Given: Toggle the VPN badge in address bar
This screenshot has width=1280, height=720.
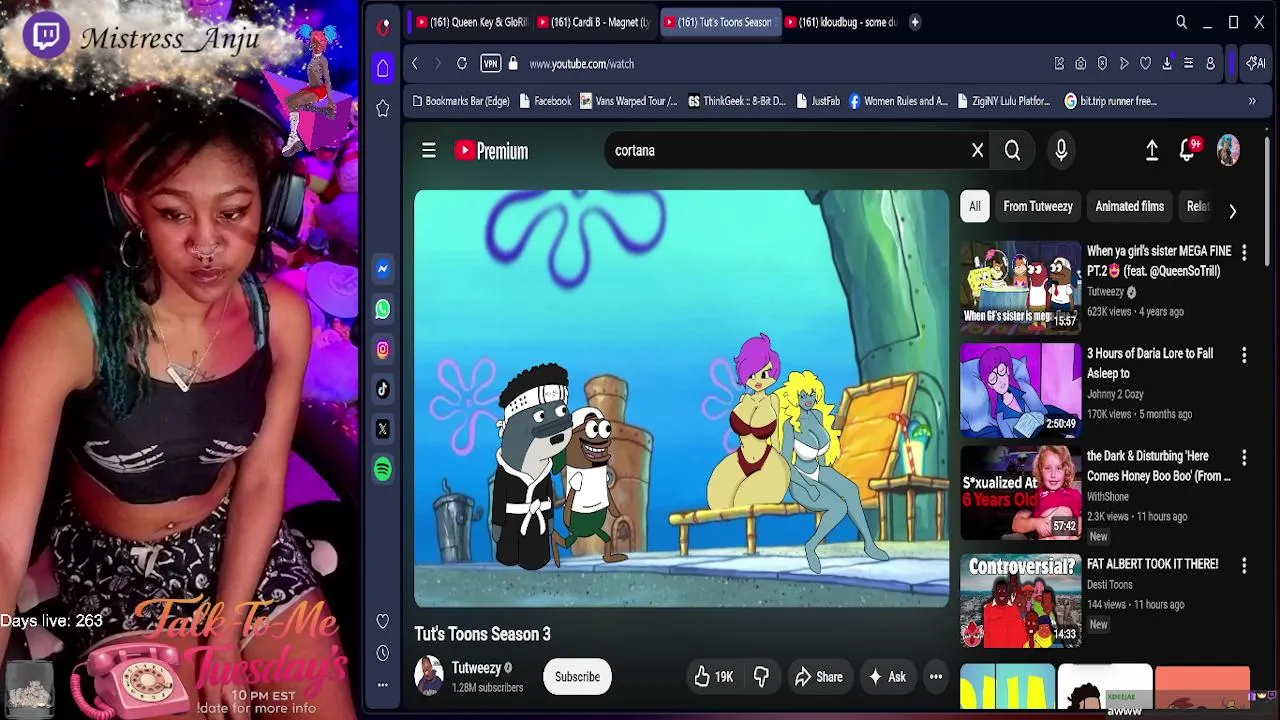Looking at the screenshot, I should coord(490,64).
